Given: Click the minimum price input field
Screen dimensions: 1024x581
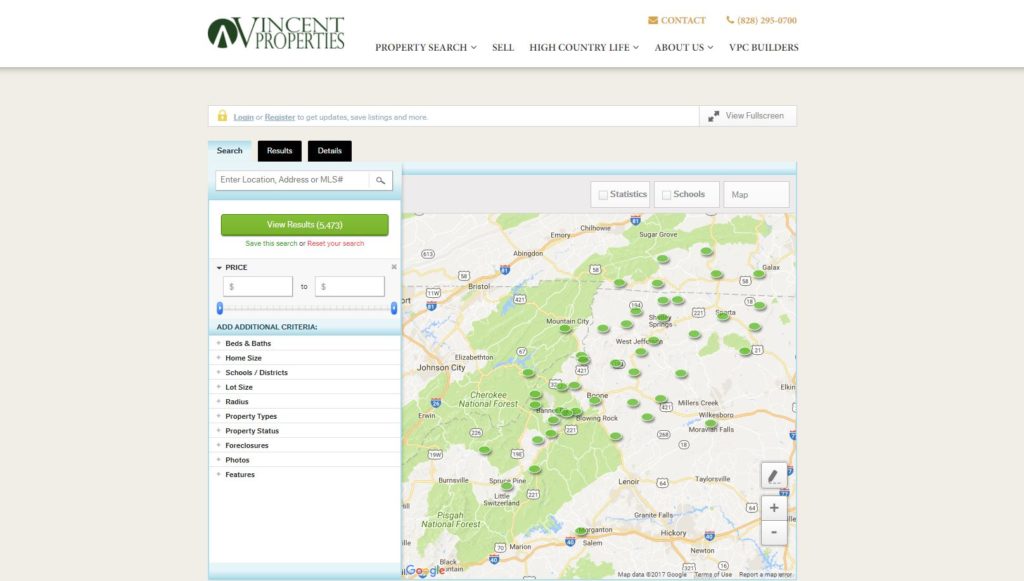Looking at the screenshot, I should [258, 287].
